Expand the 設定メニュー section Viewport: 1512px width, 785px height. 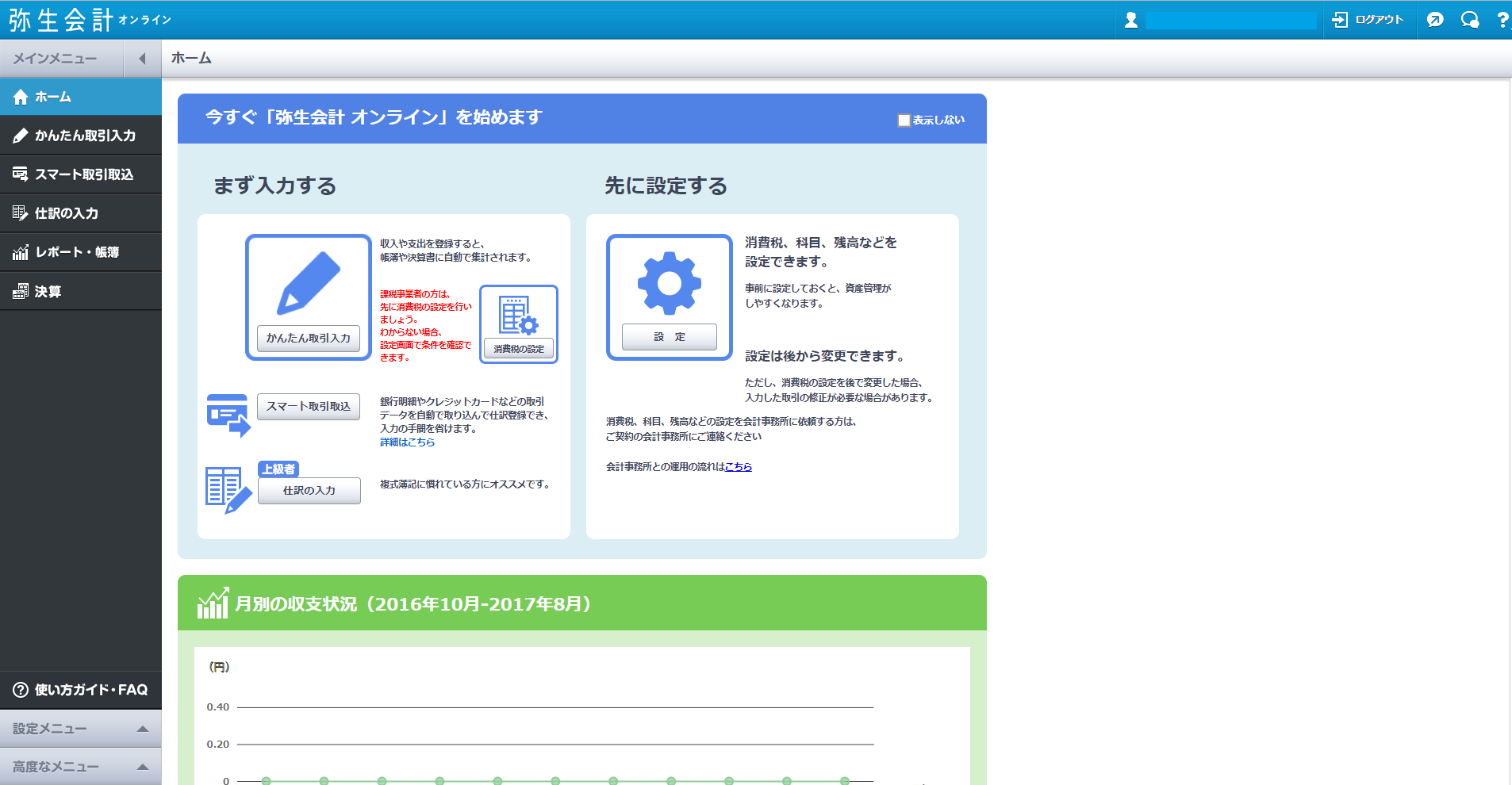click(80, 729)
